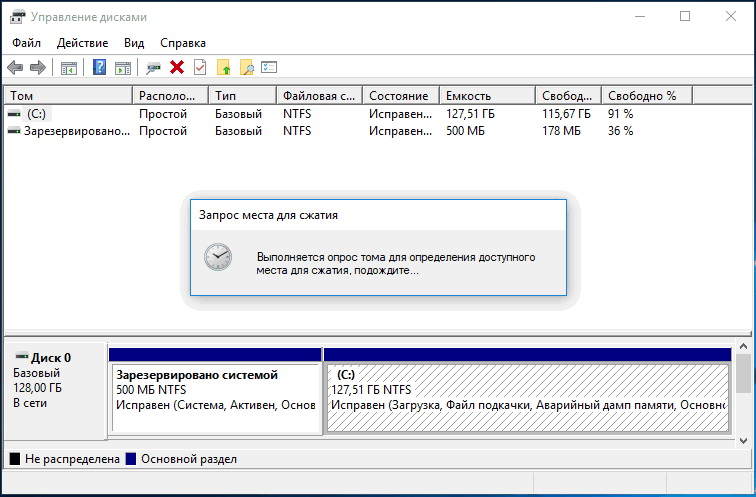
Task: Click the yellow sheet magnifier icon
Action: coord(246,67)
